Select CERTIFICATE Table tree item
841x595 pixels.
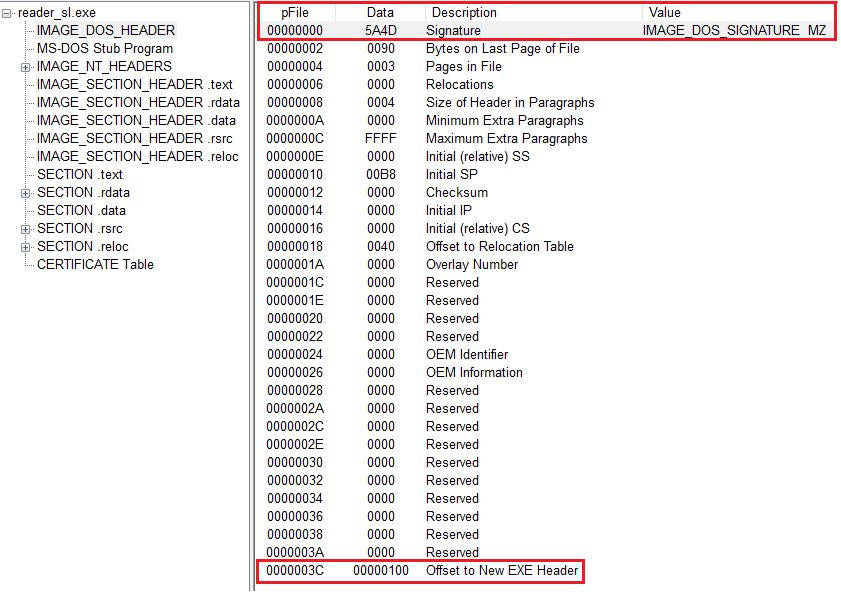point(95,265)
